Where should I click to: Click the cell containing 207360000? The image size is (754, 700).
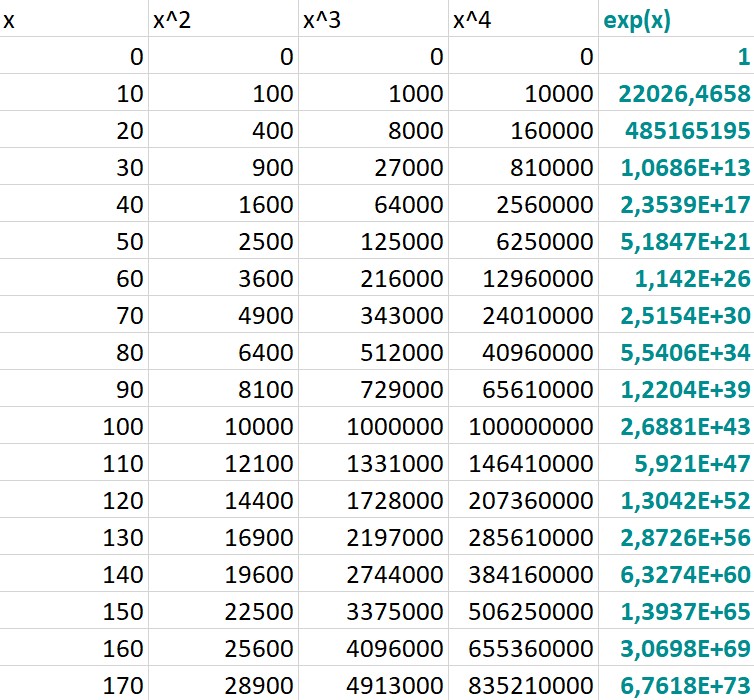(x=524, y=500)
